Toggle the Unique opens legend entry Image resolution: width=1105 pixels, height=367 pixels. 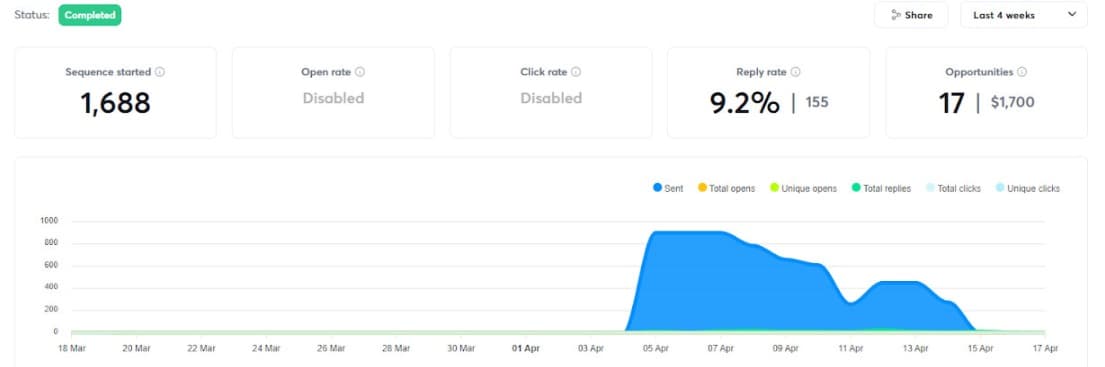803,188
